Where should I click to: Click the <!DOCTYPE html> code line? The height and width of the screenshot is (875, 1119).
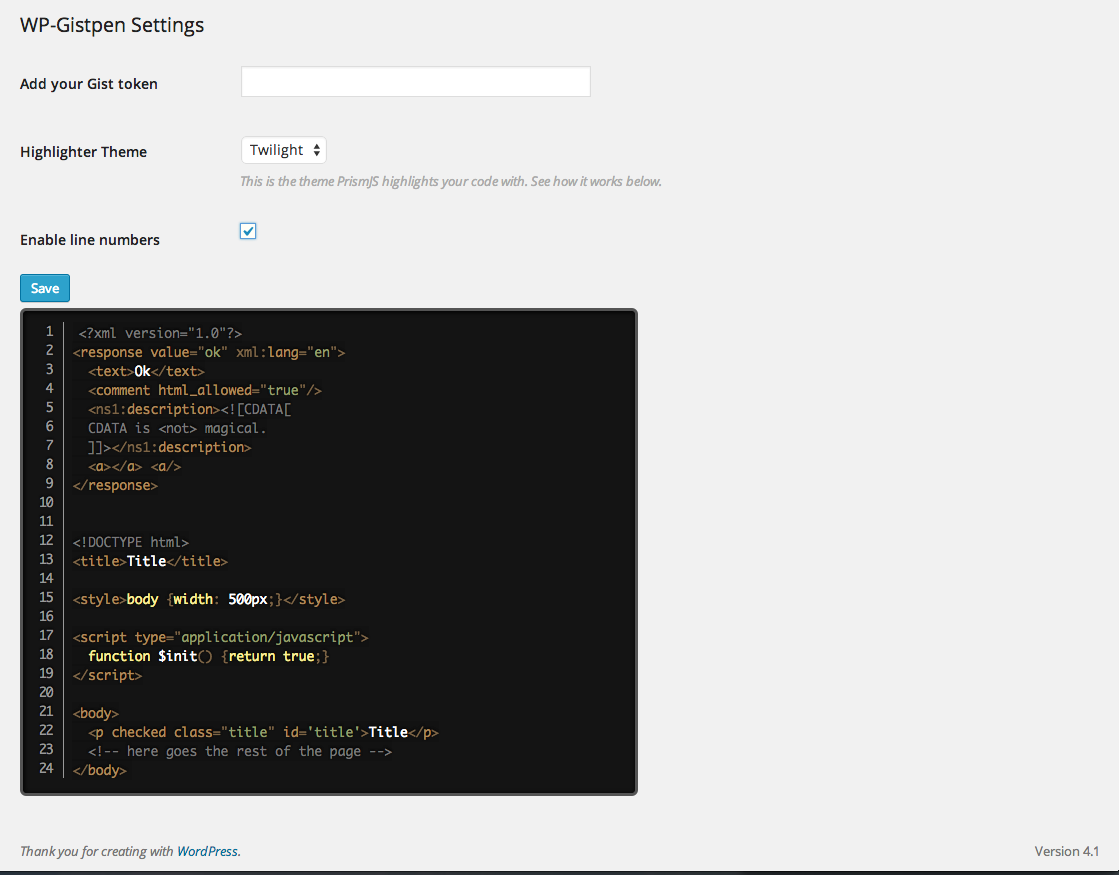point(131,542)
